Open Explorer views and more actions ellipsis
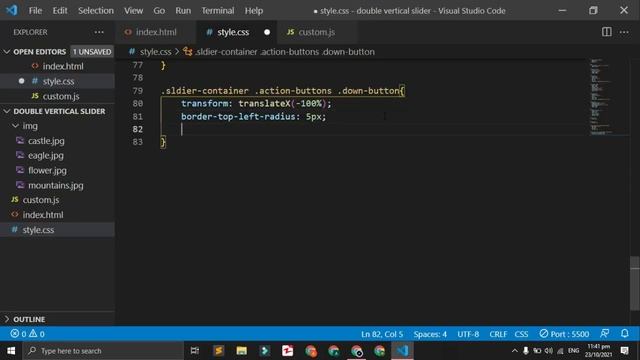The width and height of the screenshot is (640, 360). click(x=99, y=32)
